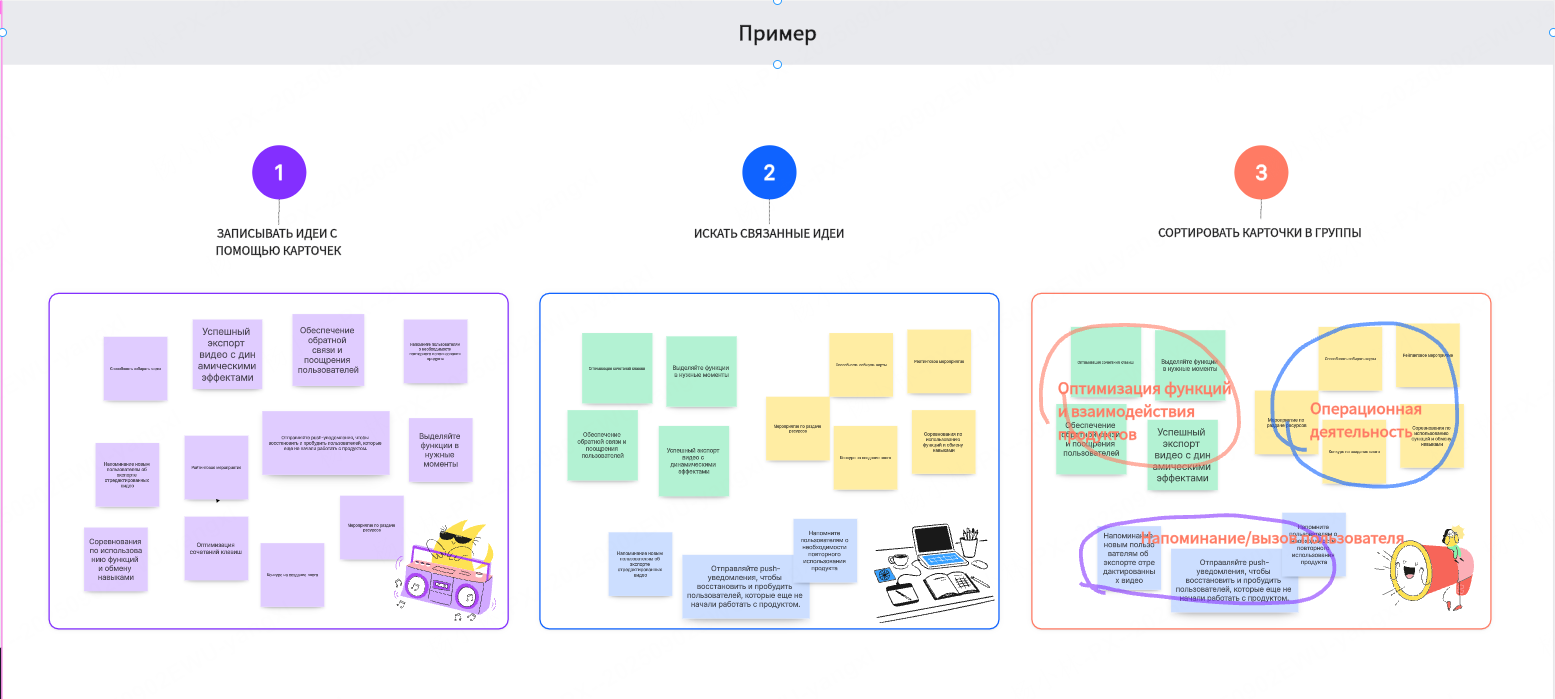
Task: Select yellow note "Соревнования по использованию функций" in blue frame
Action: [941, 444]
